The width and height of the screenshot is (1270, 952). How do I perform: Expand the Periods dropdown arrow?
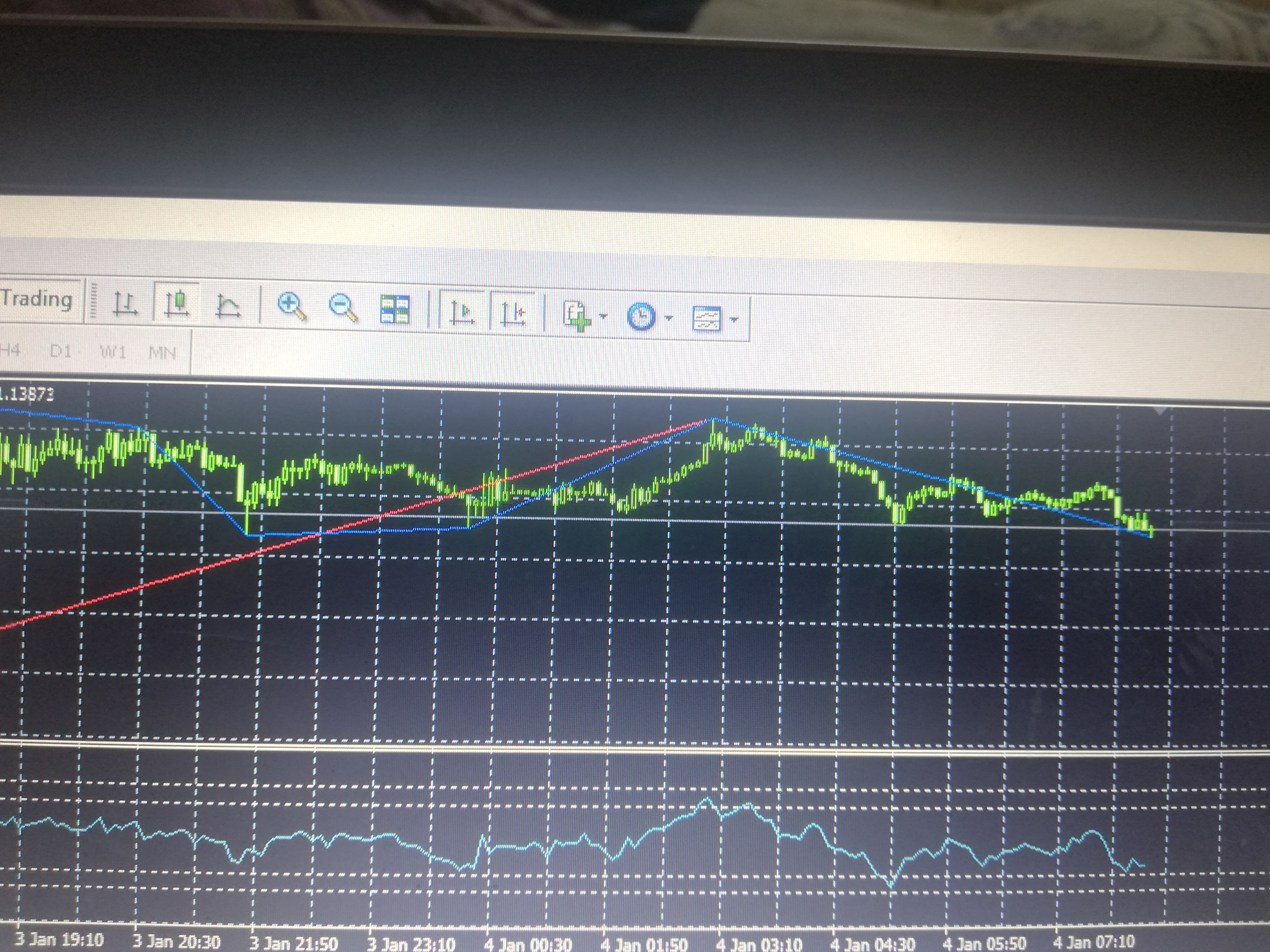pyautogui.click(x=668, y=317)
